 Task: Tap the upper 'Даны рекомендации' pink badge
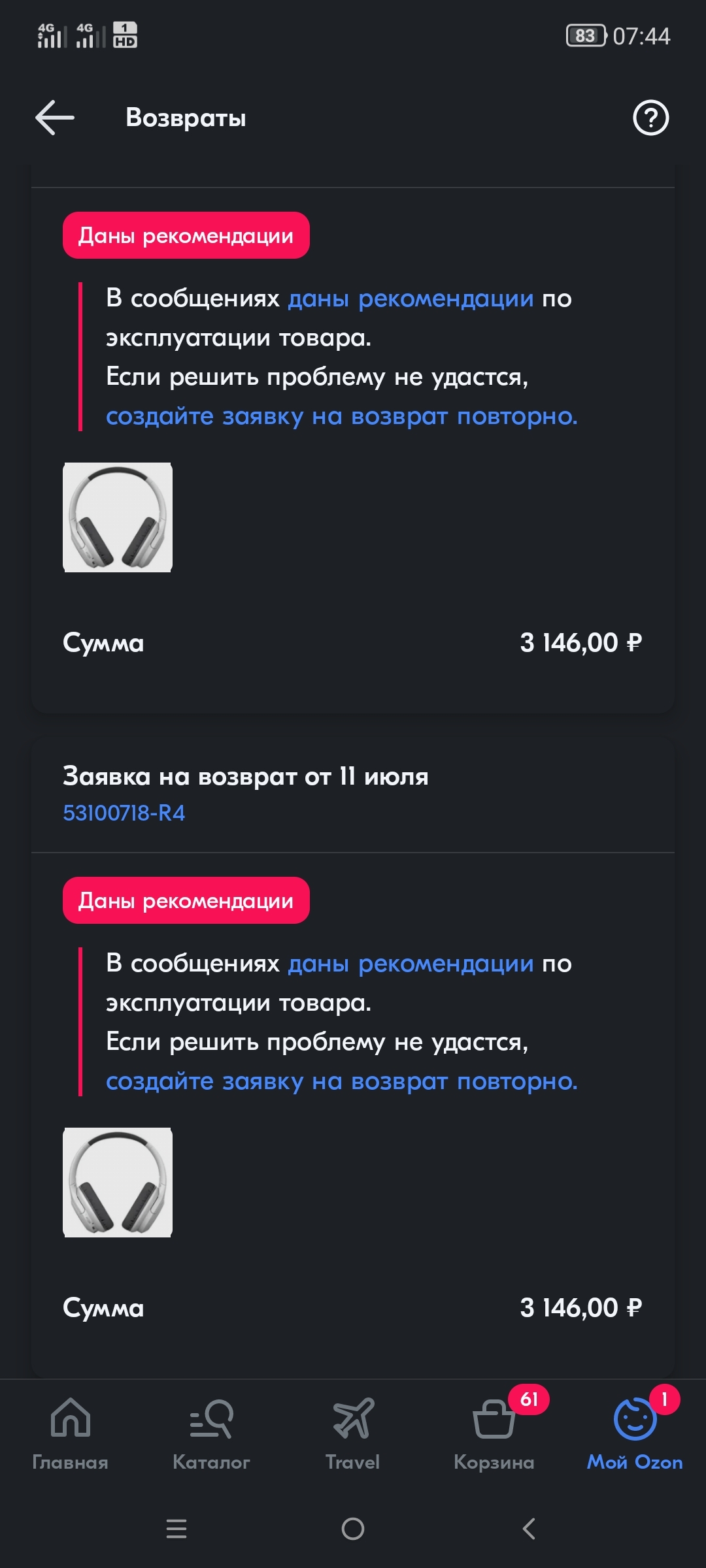click(186, 235)
